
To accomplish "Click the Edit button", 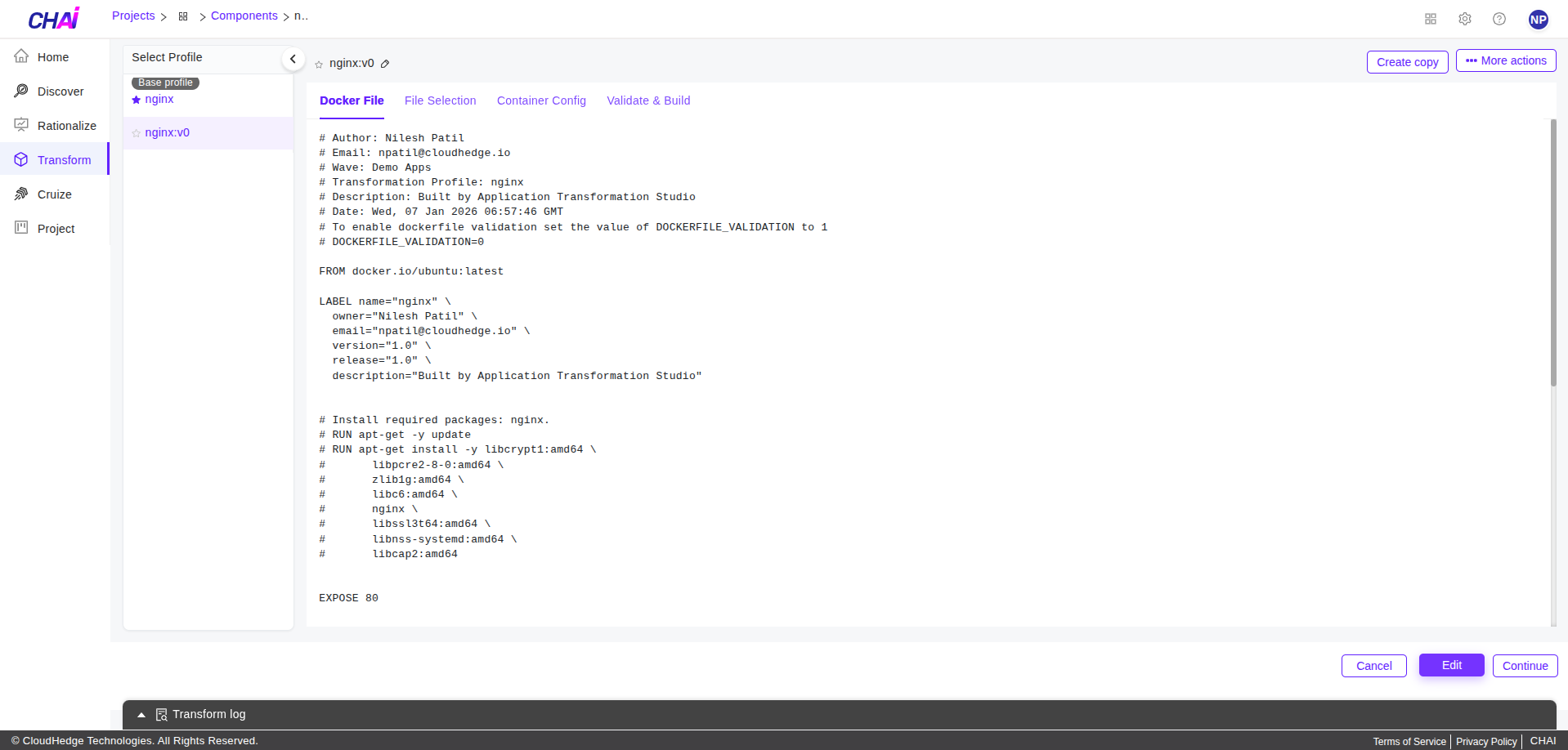I will coord(1452,665).
